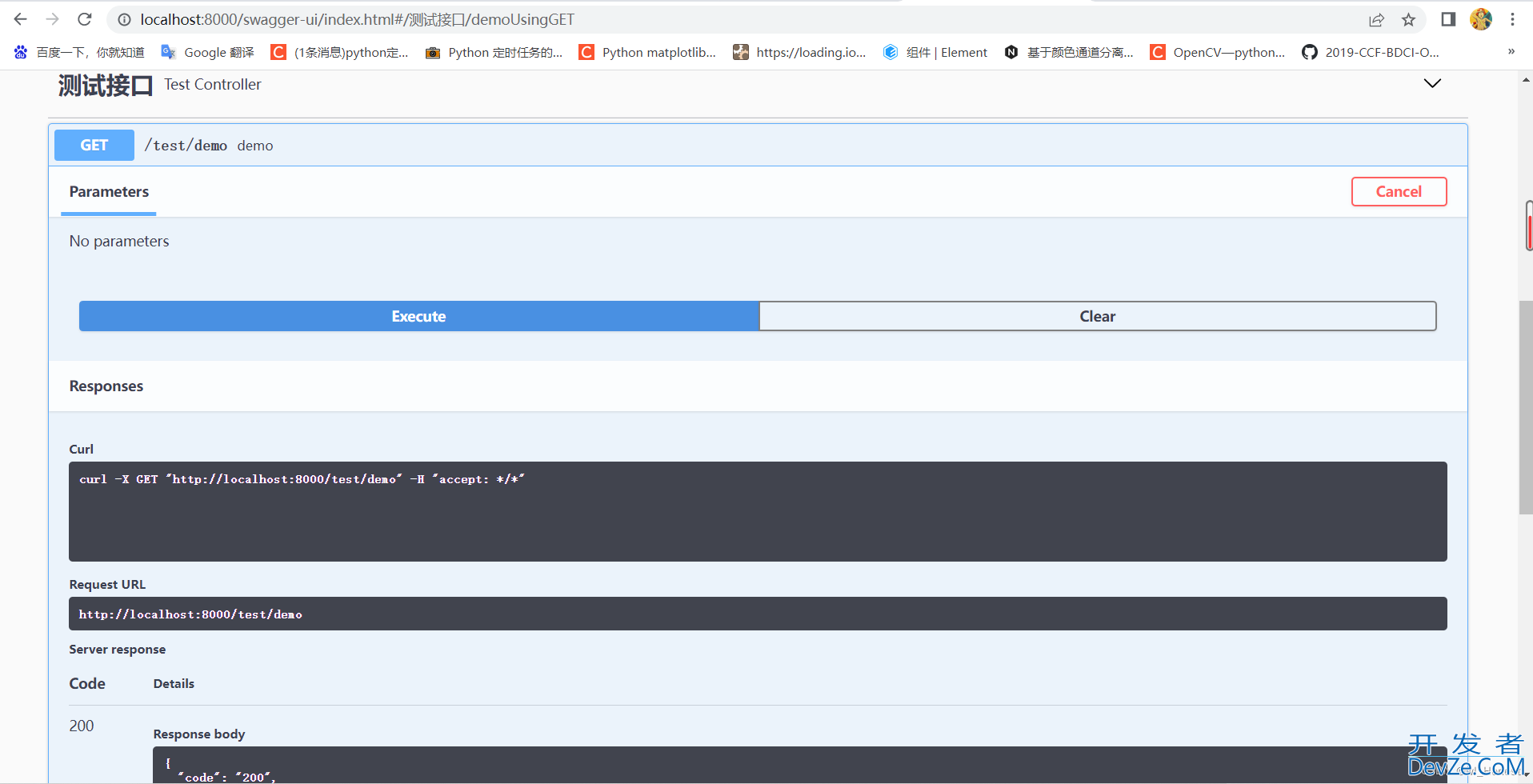The image size is (1533, 784).
Task: Execute the /test/demo request
Action: (x=418, y=316)
